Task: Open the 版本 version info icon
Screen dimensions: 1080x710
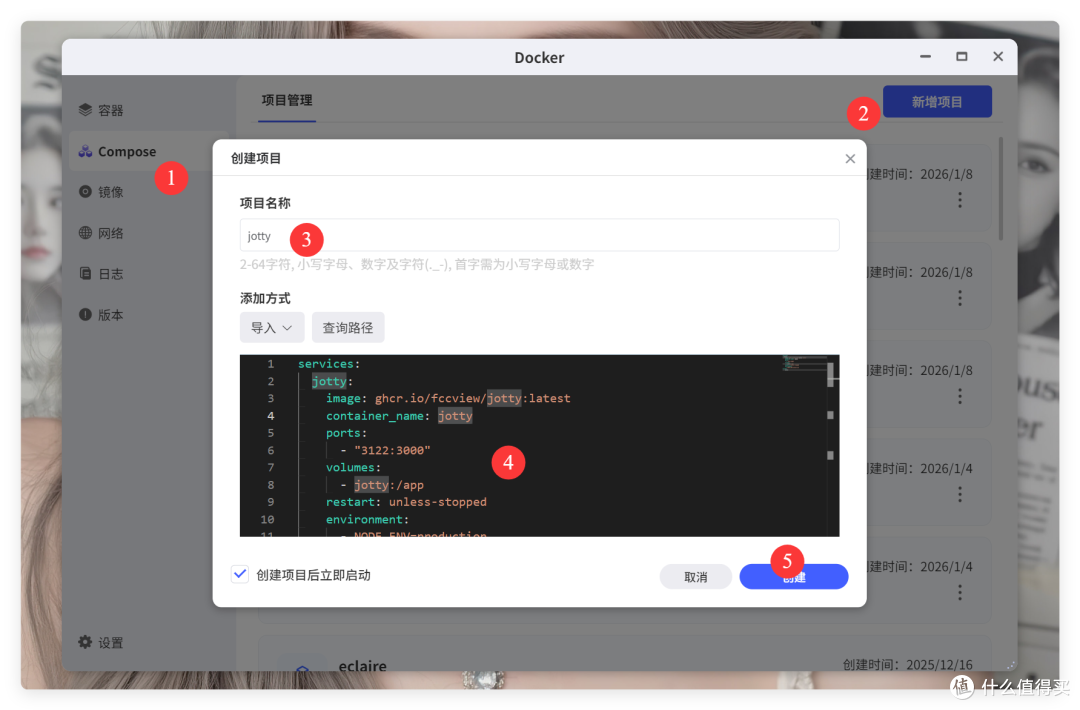Action: [85, 315]
